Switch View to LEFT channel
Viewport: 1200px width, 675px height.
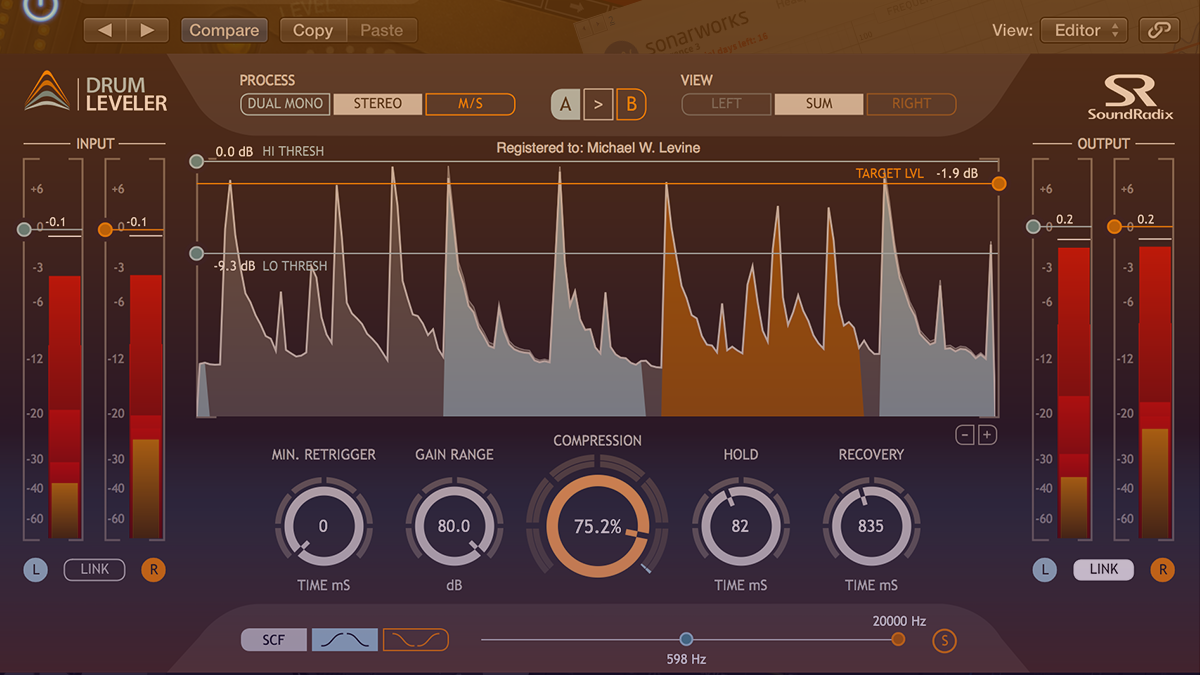[726, 103]
